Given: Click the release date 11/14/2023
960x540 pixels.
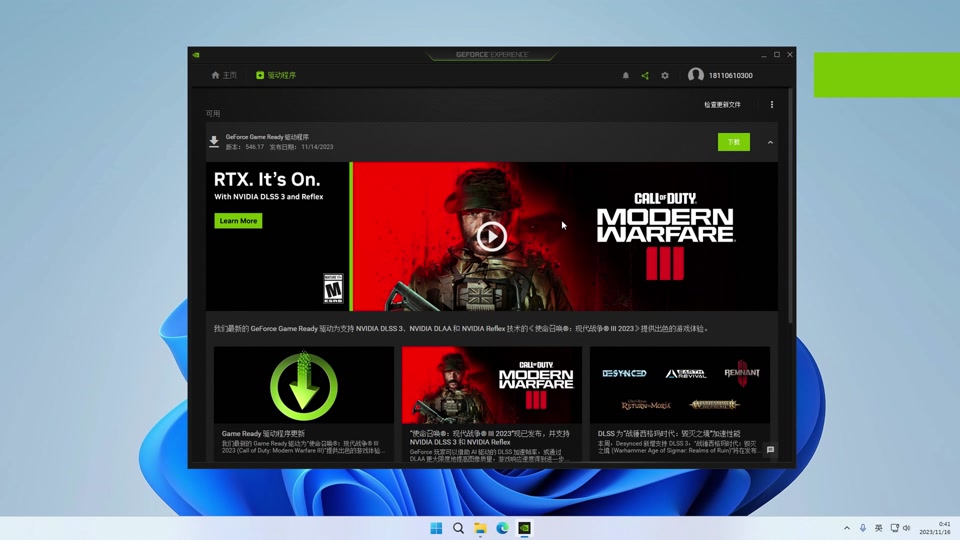Looking at the screenshot, I should tap(317, 147).
